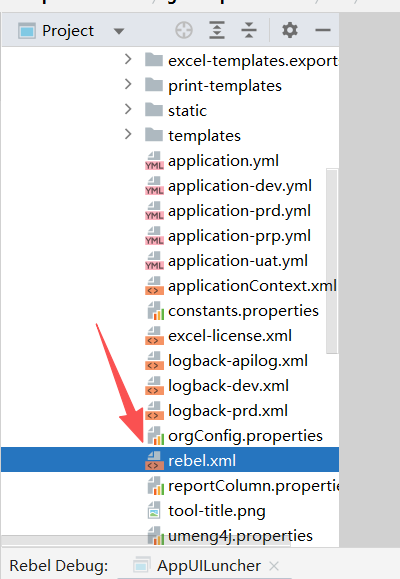The width and height of the screenshot is (400, 579).
Task: Select applicationContext.xml file name
Action: coord(252,286)
